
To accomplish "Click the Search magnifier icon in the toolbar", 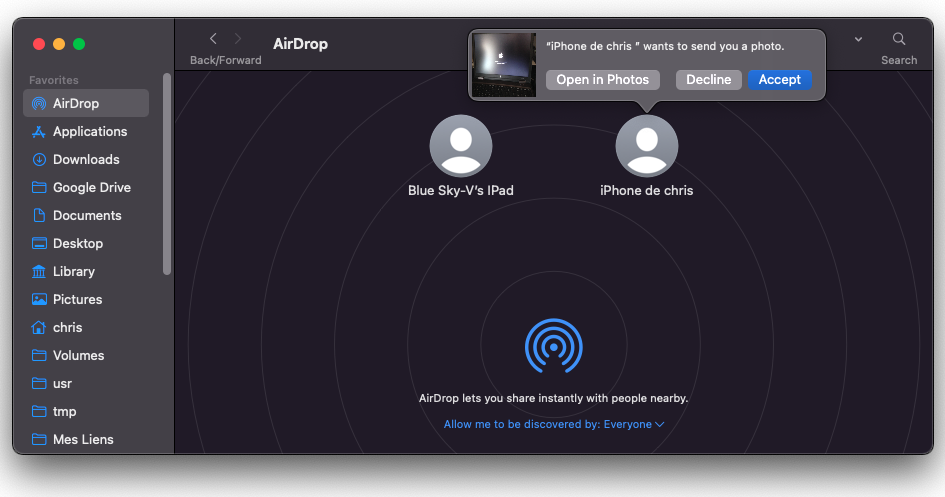I will [x=899, y=39].
